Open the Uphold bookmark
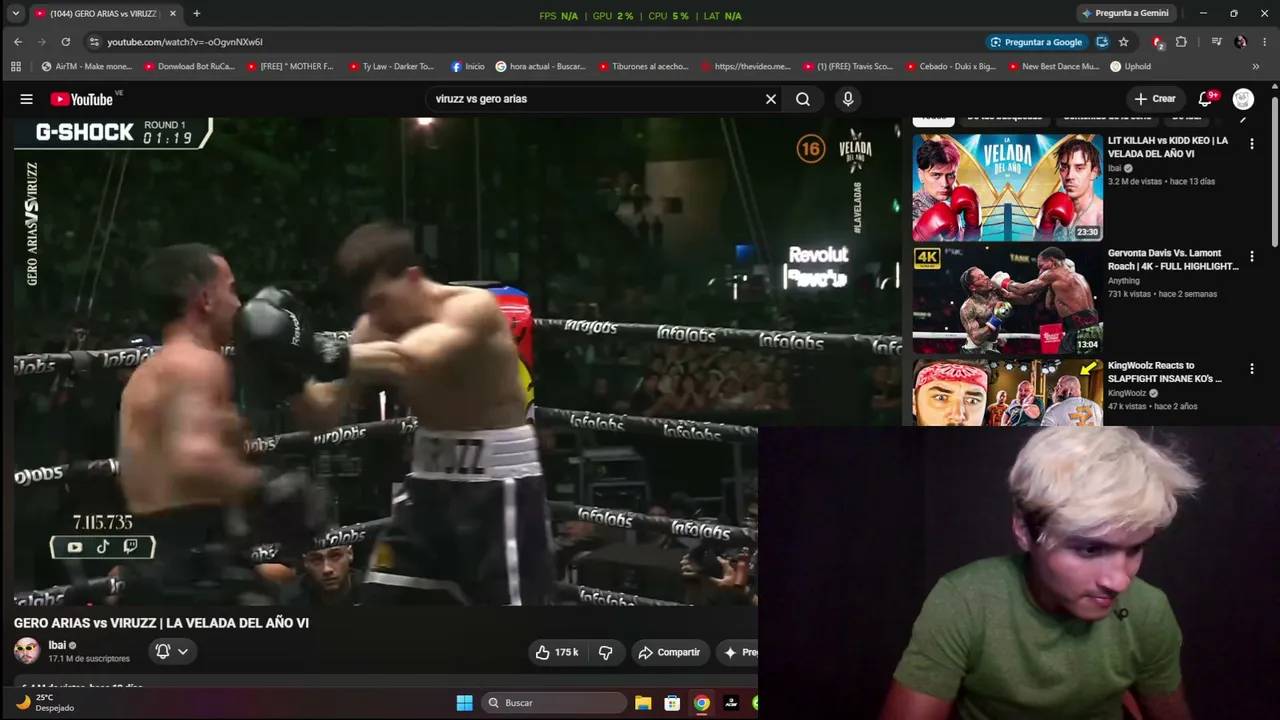Image resolution: width=1280 pixels, height=720 pixels. pyautogui.click(x=1131, y=67)
